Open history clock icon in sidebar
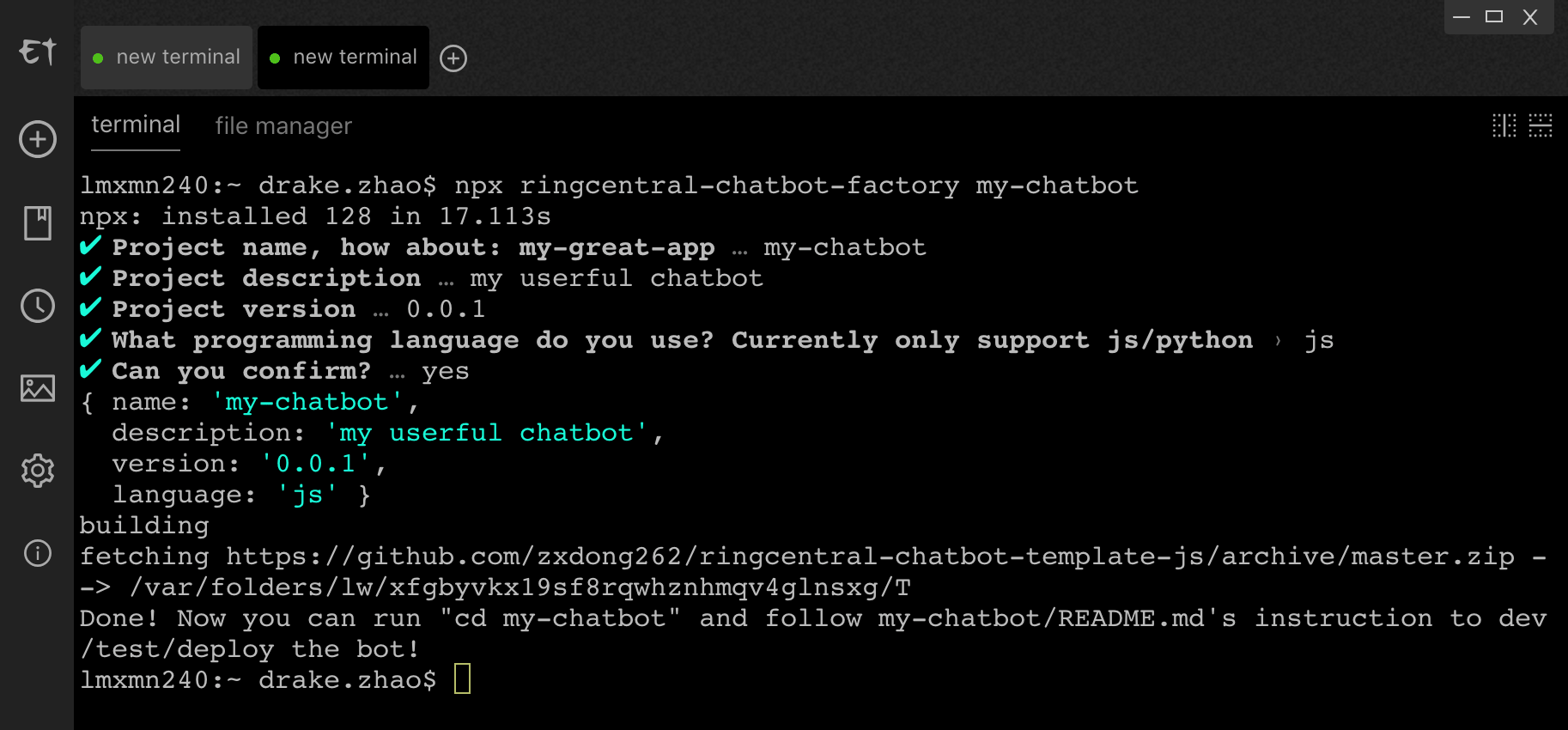This screenshot has height=730, width=1568. click(38, 306)
